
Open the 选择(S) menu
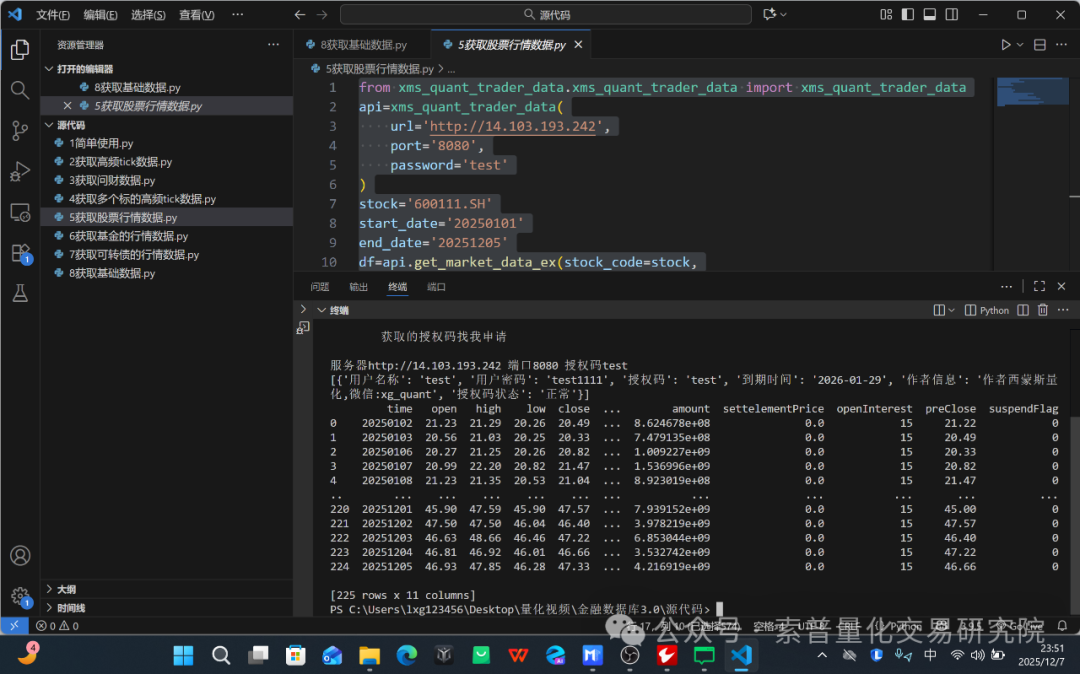[148, 14]
